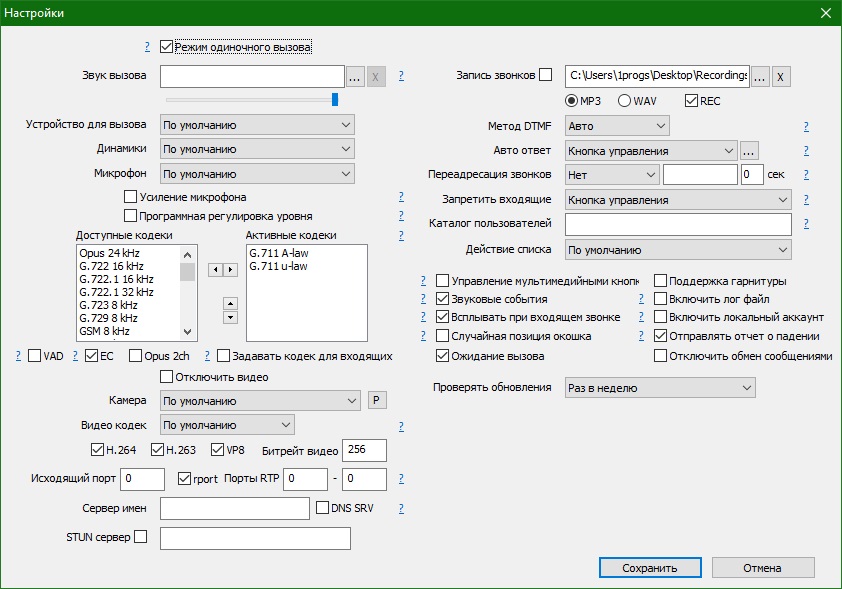Image resolution: width=842 pixels, height=589 pixels.
Task: Open list action dropdown
Action: pyautogui.click(x=678, y=250)
